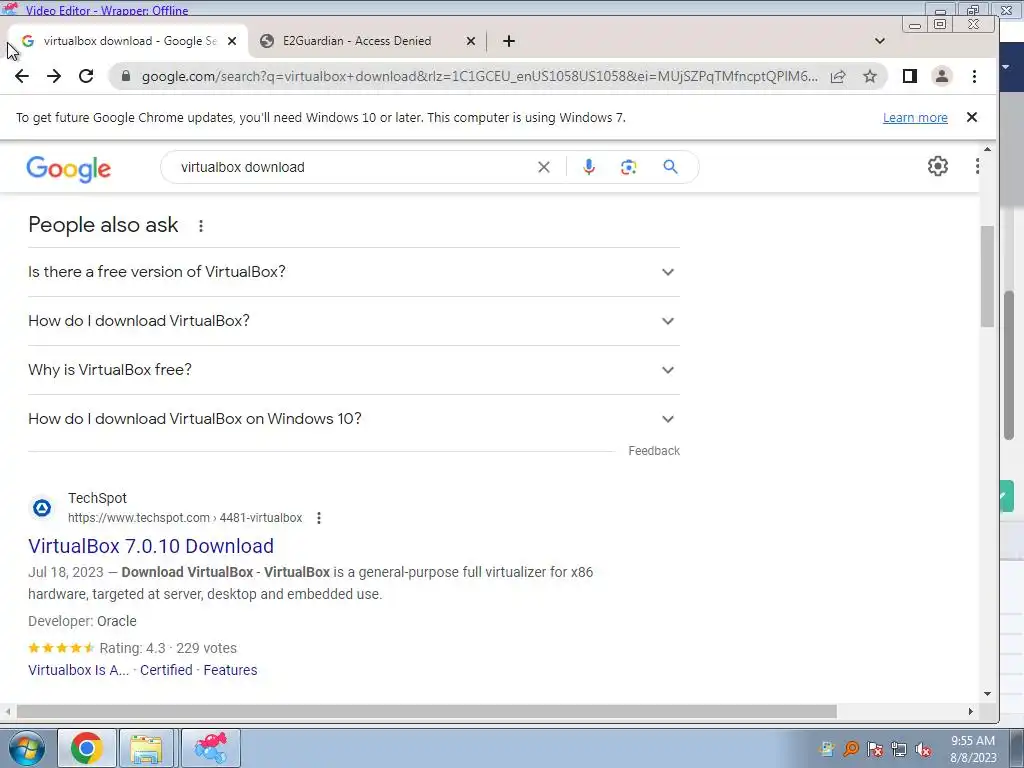The width and height of the screenshot is (1024, 768).
Task: Expand "How do I download VirtualBox?" question
Action: click(353, 321)
